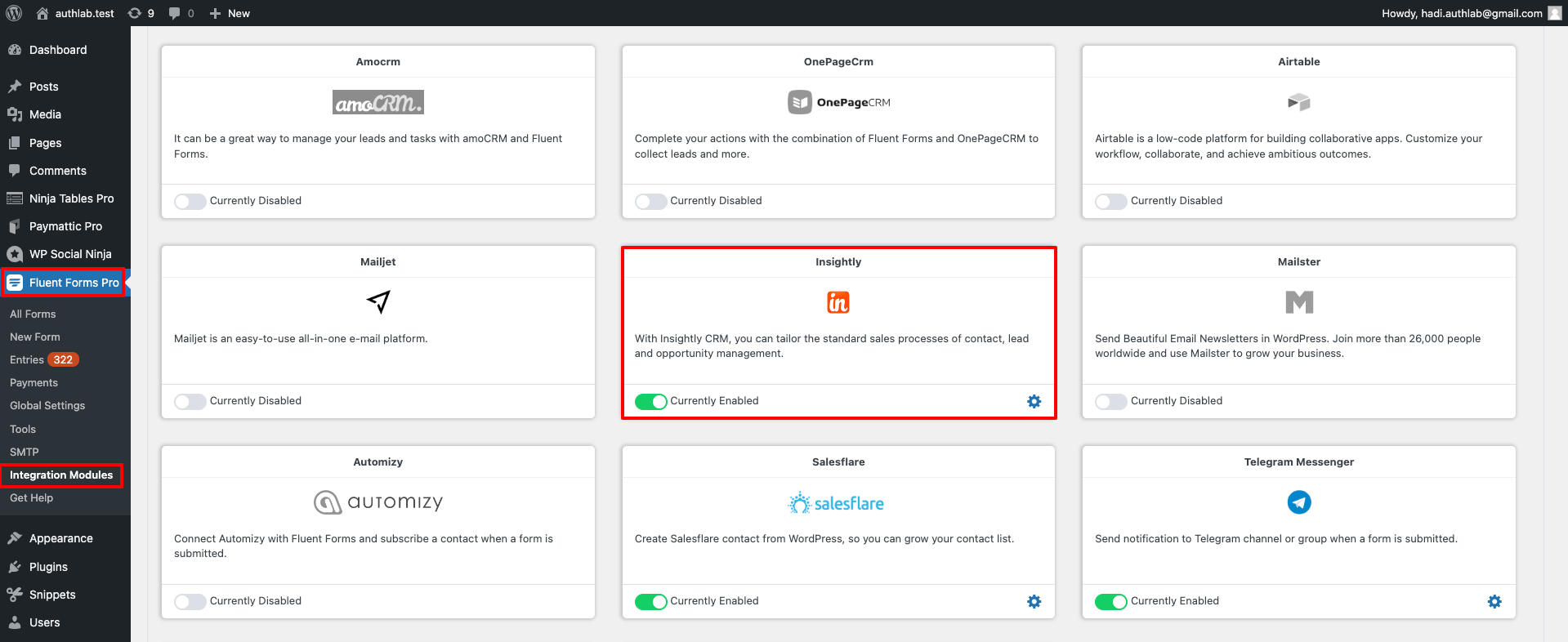The height and width of the screenshot is (642, 1568).
Task: Open Salesflare settings gear icon
Action: [x=1034, y=601]
